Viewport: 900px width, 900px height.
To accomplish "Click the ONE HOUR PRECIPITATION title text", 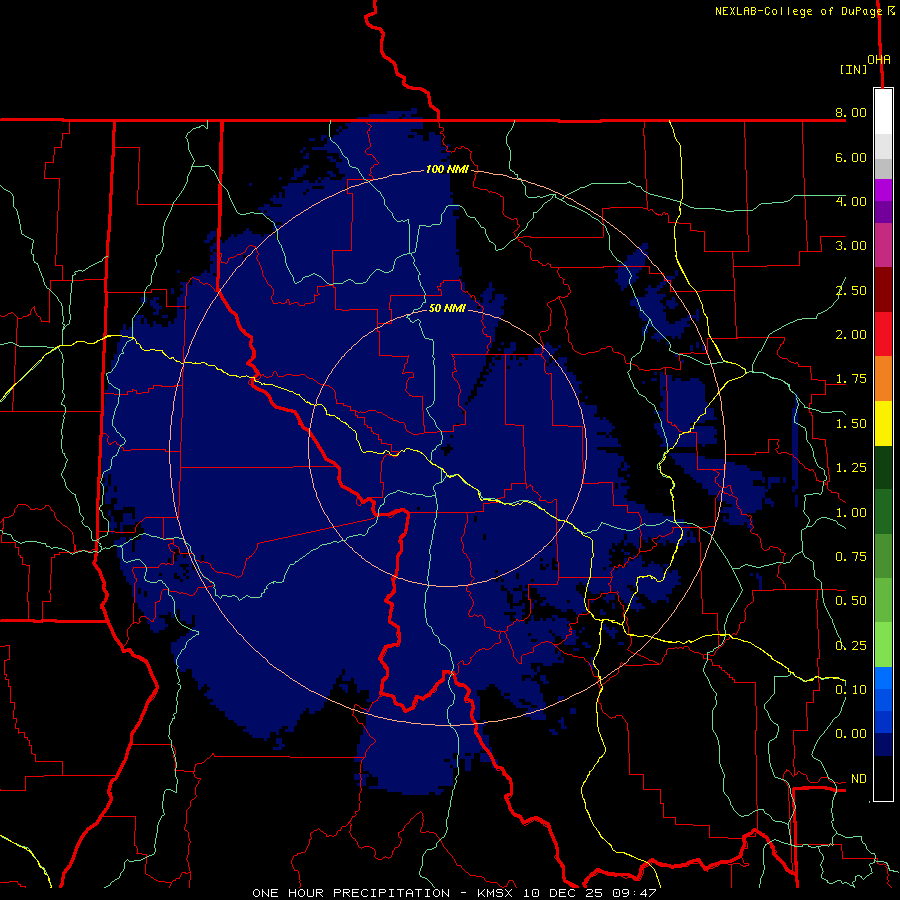I will 351,893.
